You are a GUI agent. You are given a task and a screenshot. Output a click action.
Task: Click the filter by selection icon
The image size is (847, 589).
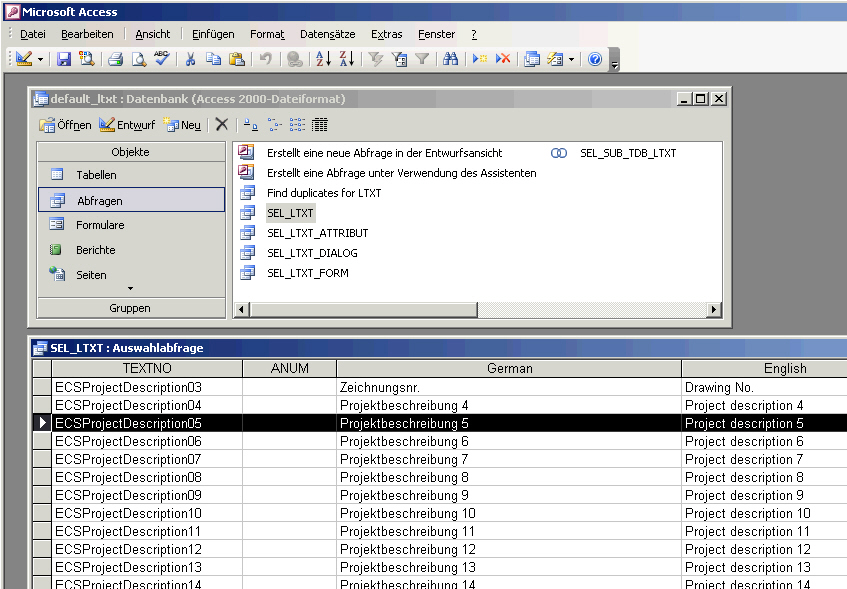coord(375,58)
